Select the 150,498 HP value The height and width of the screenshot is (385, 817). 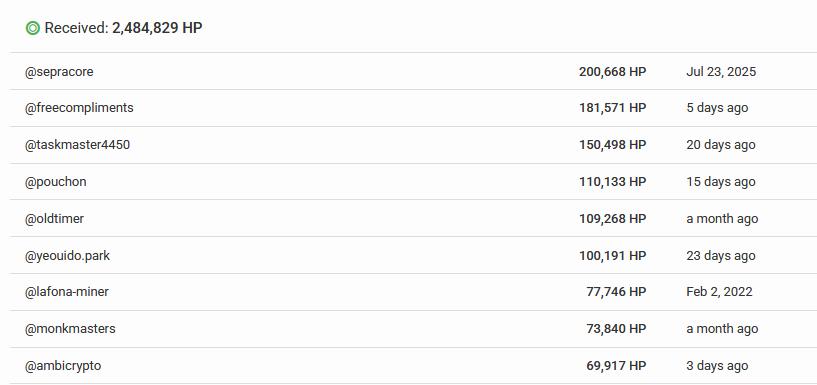[x=612, y=145]
